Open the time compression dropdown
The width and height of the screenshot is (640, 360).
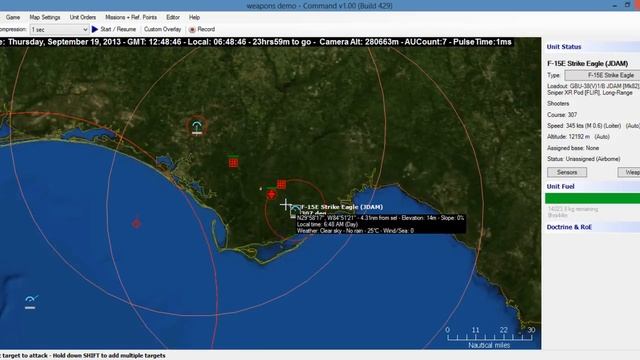tap(59, 30)
